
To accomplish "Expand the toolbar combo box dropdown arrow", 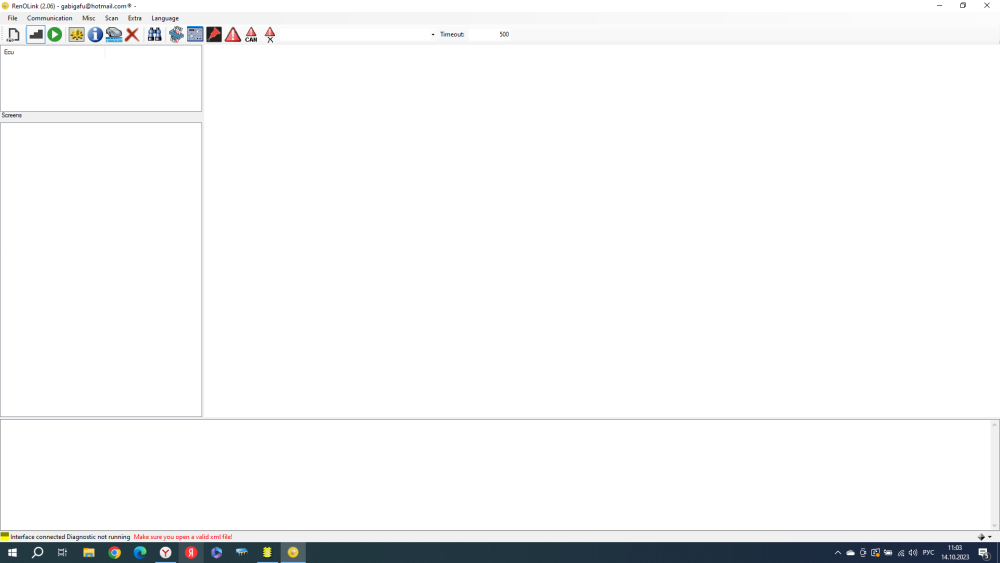I will (x=433, y=35).
